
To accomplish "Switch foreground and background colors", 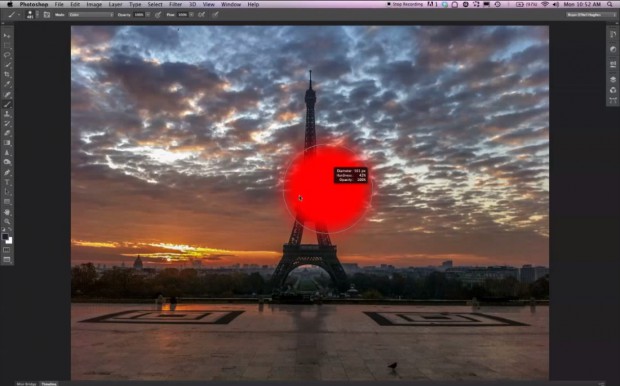I will click(10, 229).
